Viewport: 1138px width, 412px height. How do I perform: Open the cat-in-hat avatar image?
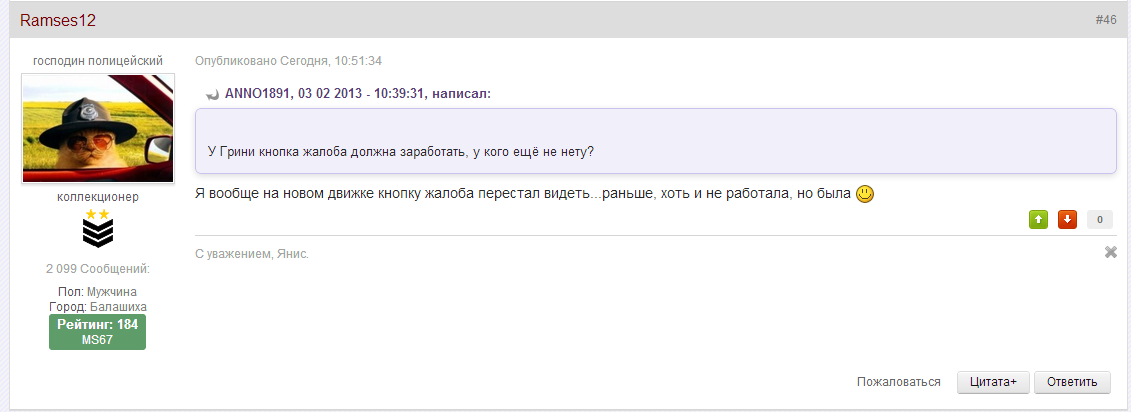pyautogui.click(x=98, y=128)
